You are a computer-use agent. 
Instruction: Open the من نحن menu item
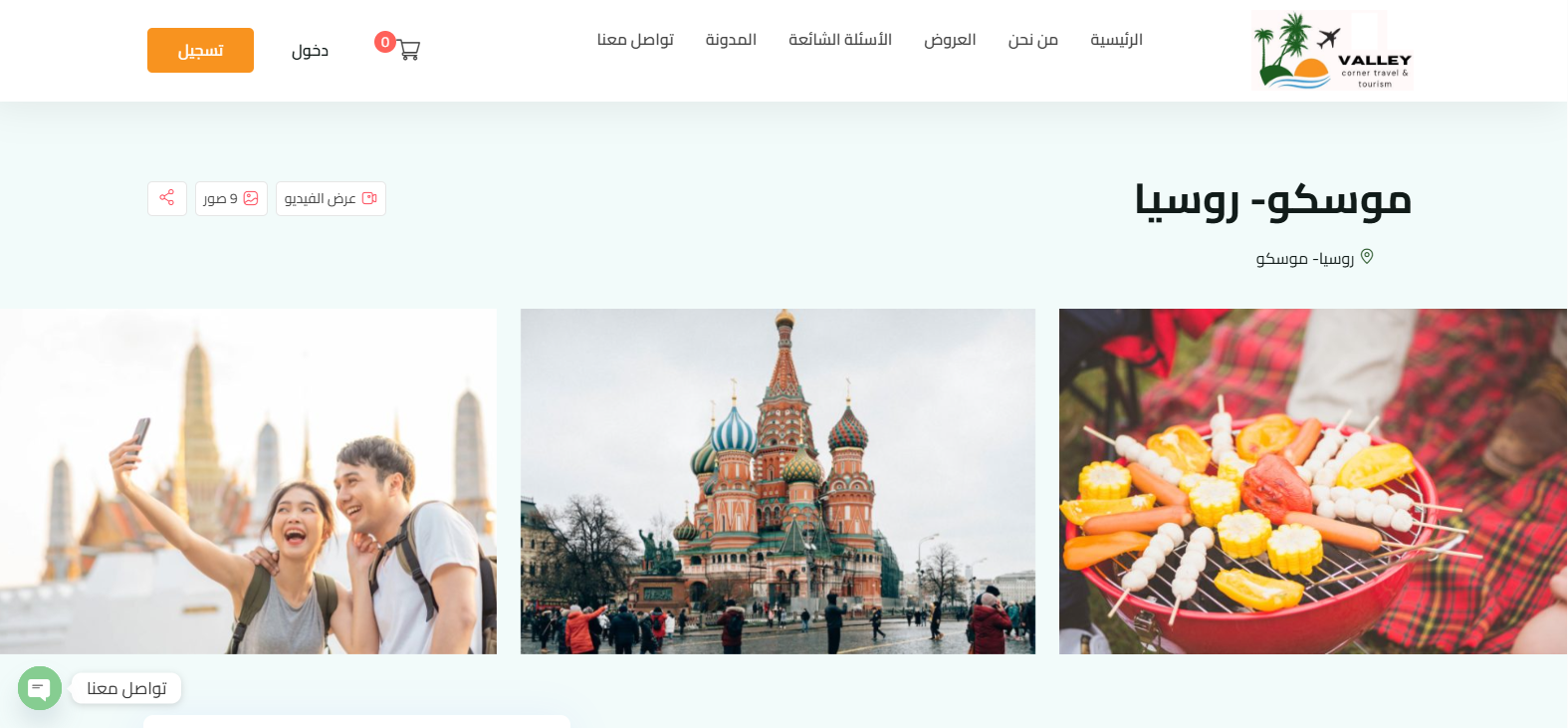click(x=1032, y=40)
